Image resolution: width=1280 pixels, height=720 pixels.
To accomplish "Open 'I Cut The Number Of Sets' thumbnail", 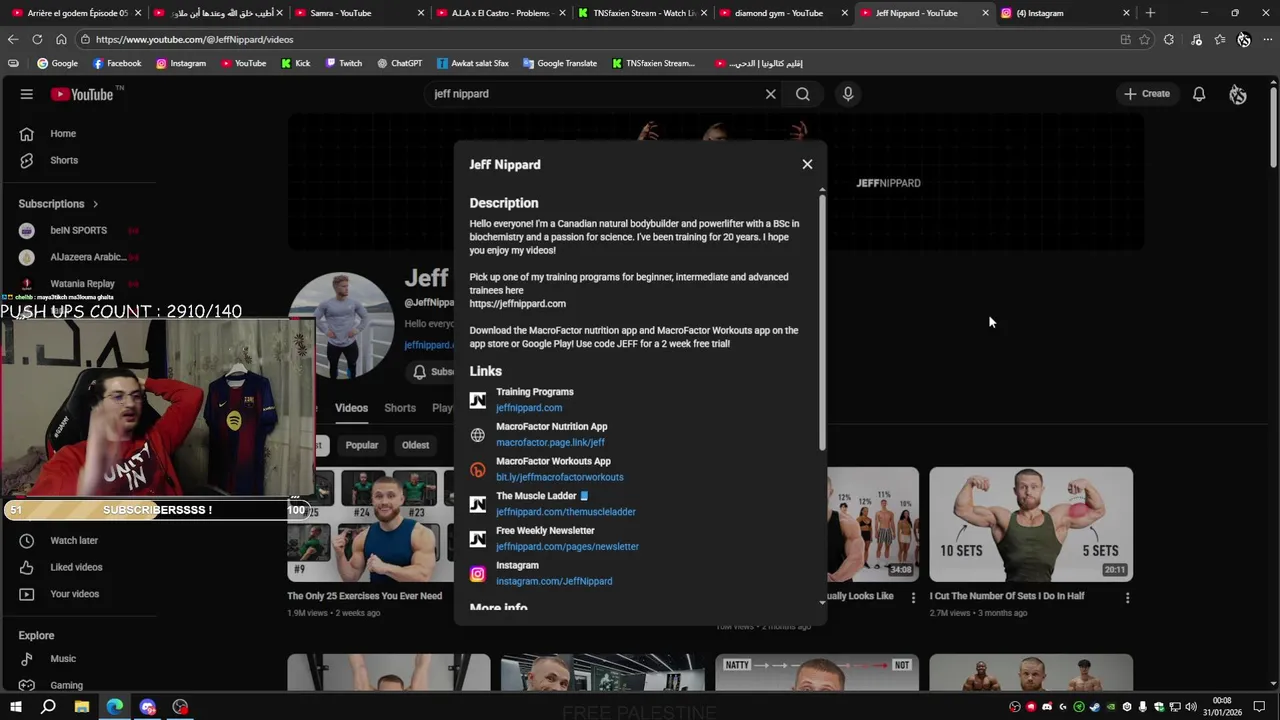I will click(x=1031, y=524).
